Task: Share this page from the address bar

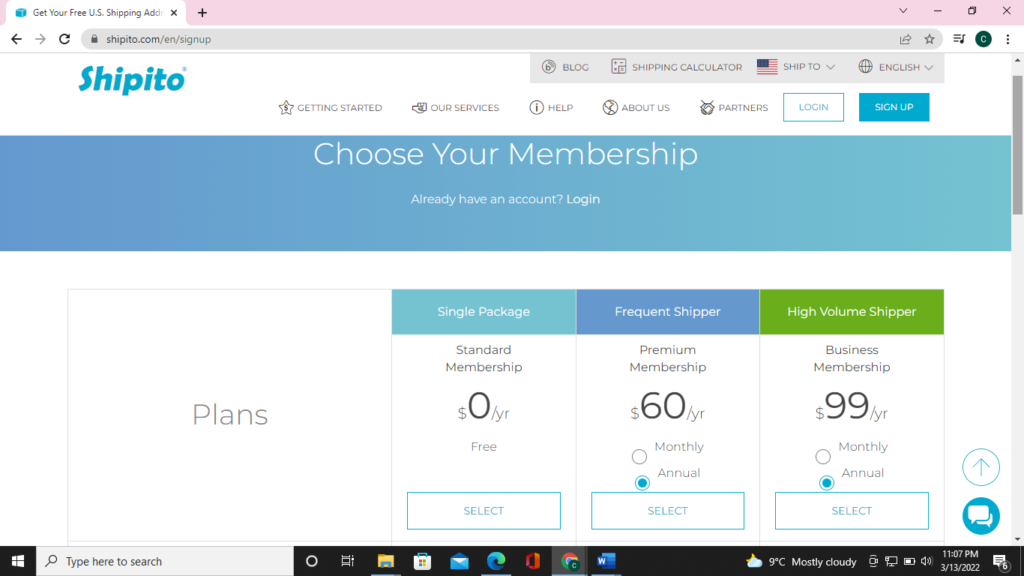Action: coord(905,39)
